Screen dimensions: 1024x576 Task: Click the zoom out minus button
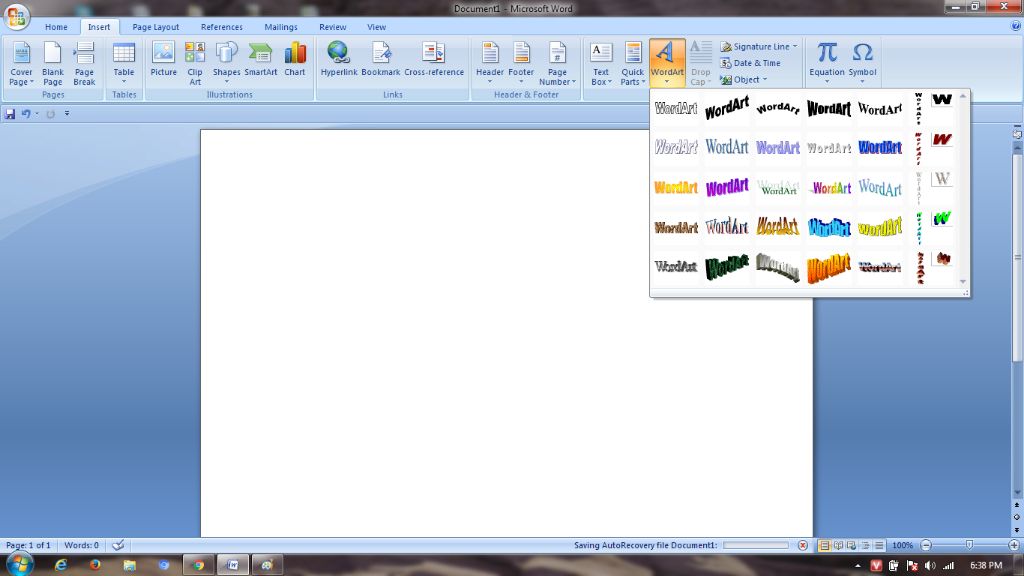(925, 545)
